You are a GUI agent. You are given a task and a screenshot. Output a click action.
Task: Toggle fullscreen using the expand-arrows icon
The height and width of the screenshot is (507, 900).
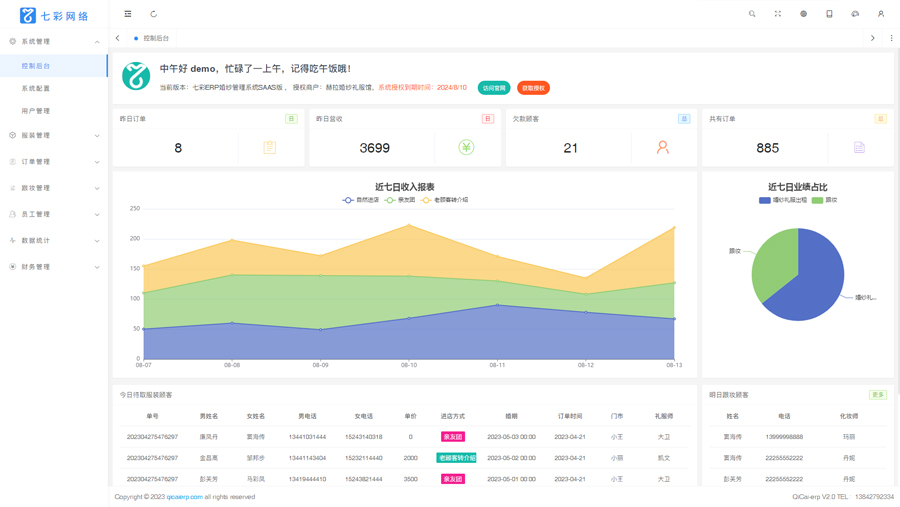pyautogui.click(x=778, y=14)
